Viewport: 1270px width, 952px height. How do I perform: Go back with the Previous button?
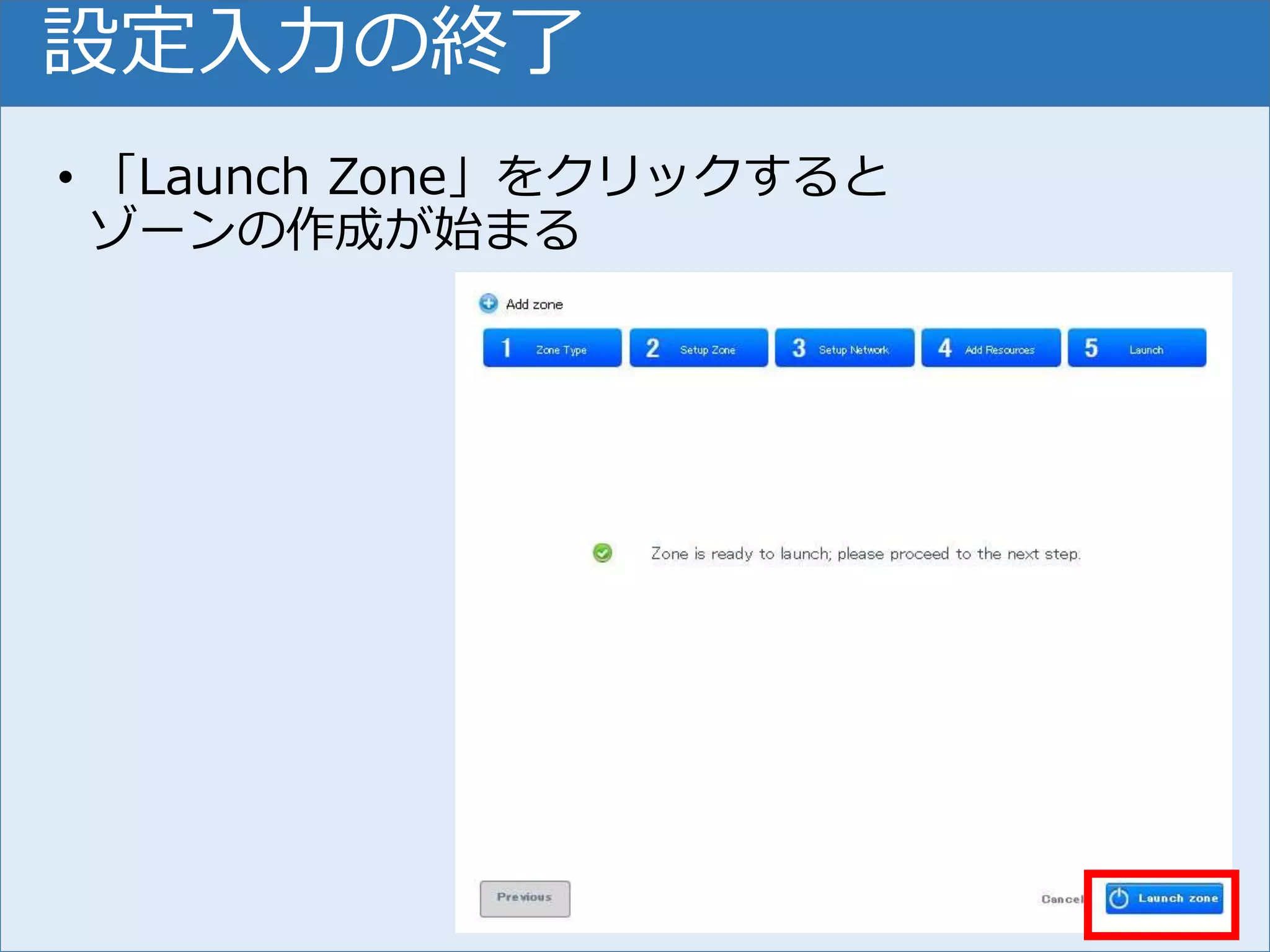pos(525,898)
